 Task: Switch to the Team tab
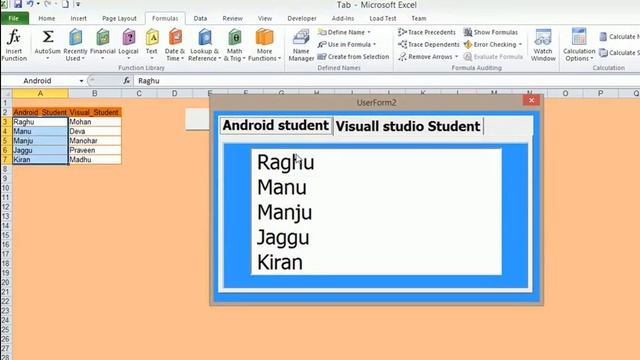[418, 18]
